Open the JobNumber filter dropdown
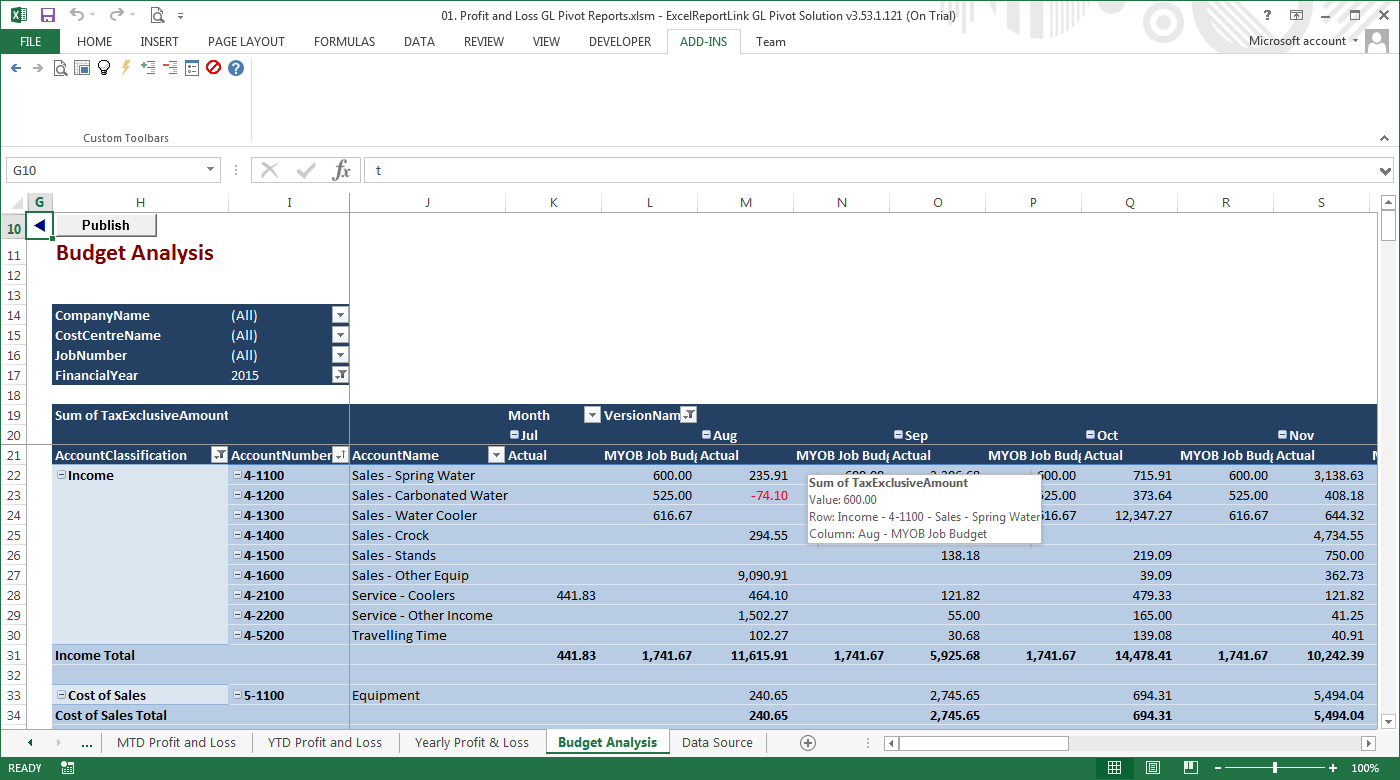1400x780 pixels. (x=340, y=355)
